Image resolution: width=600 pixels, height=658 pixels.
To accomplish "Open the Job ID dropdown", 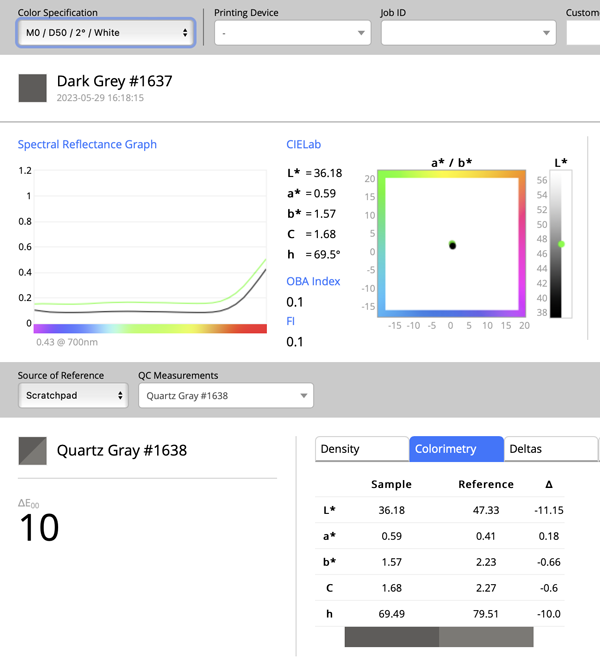I will (468, 33).
